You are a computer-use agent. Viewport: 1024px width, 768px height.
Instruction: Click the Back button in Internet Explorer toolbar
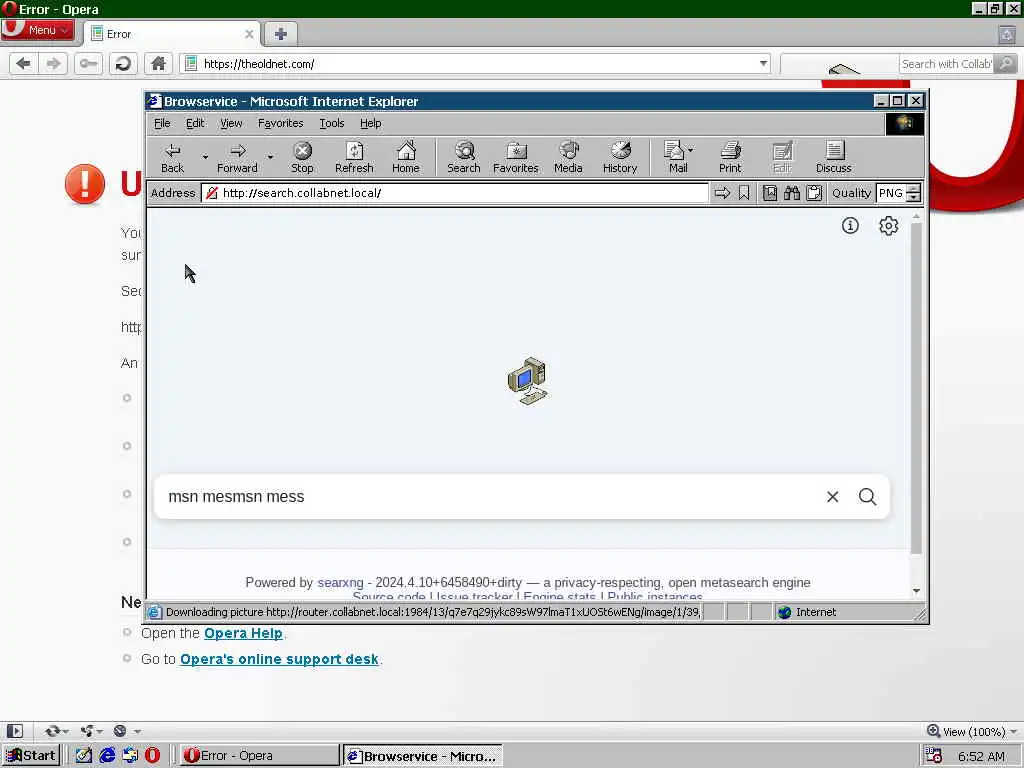[x=172, y=157]
